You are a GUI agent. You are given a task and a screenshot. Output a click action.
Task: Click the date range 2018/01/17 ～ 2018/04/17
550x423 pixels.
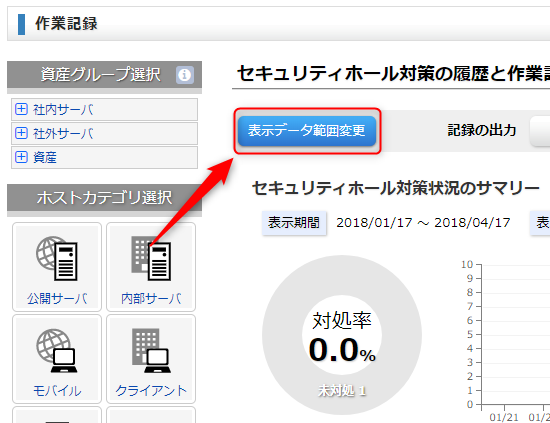click(423, 223)
